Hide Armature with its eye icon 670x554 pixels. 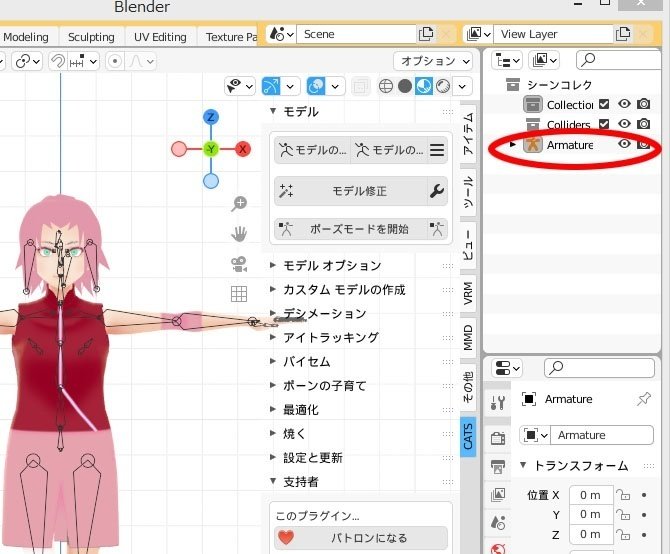[624, 144]
